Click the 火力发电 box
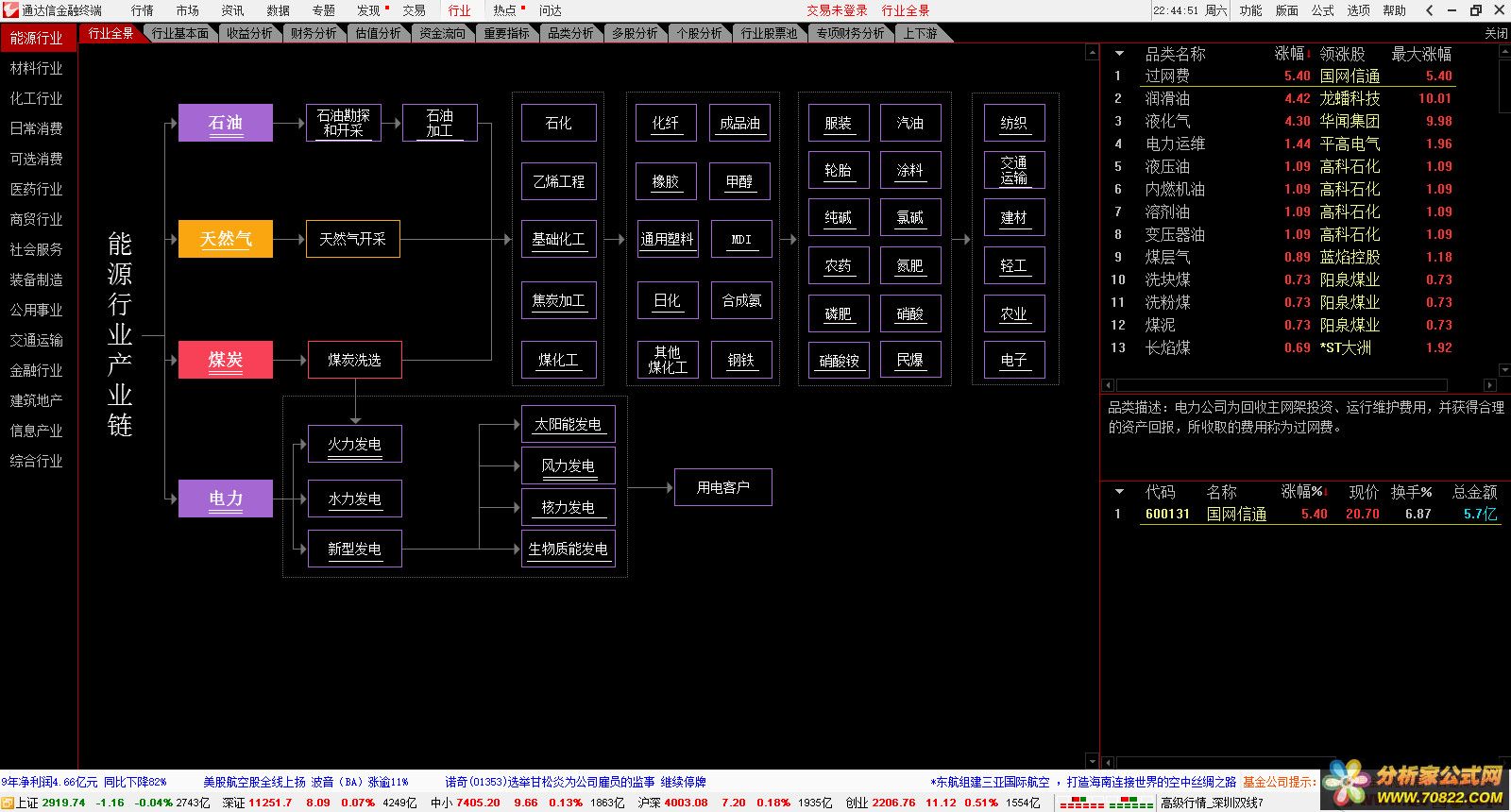This screenshot has width=1511, height=812. [x=354, y=444]
